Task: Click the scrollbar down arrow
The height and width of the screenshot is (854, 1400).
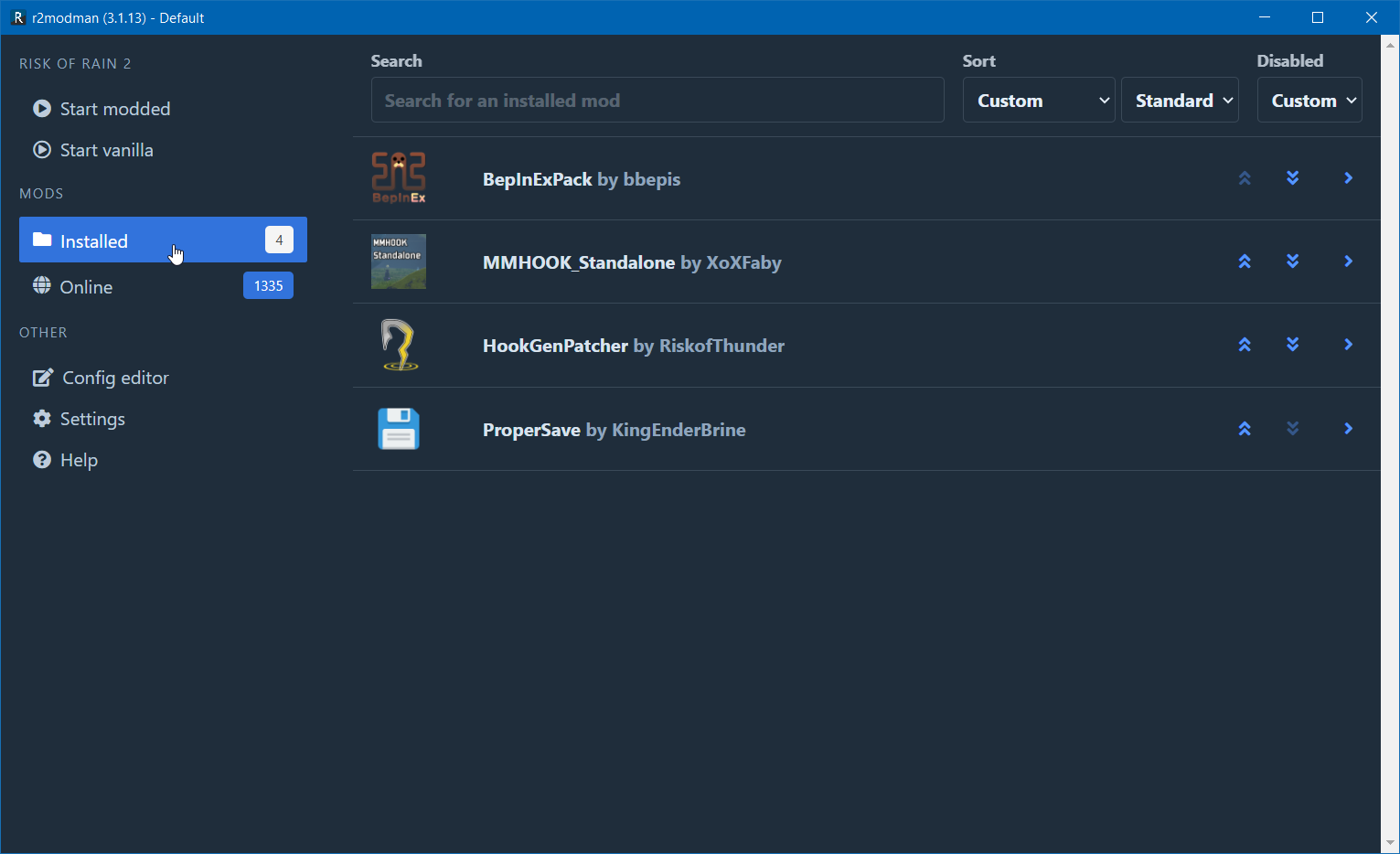Action: [1390, 844]
